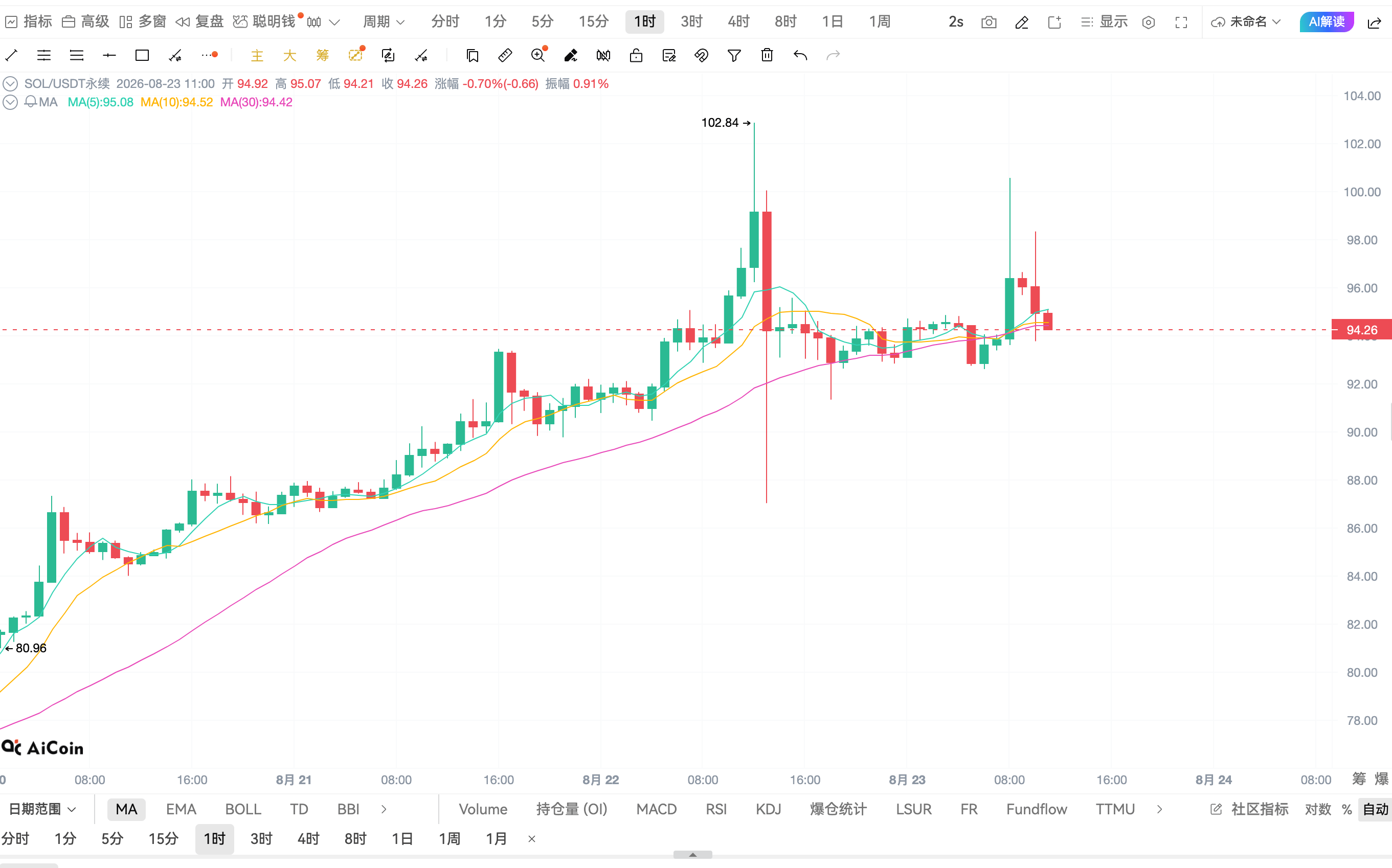The height and width of the screenshot is (868, 1392).
Task: Take a chart screenshot with camera icon
Action: (989, 22)
